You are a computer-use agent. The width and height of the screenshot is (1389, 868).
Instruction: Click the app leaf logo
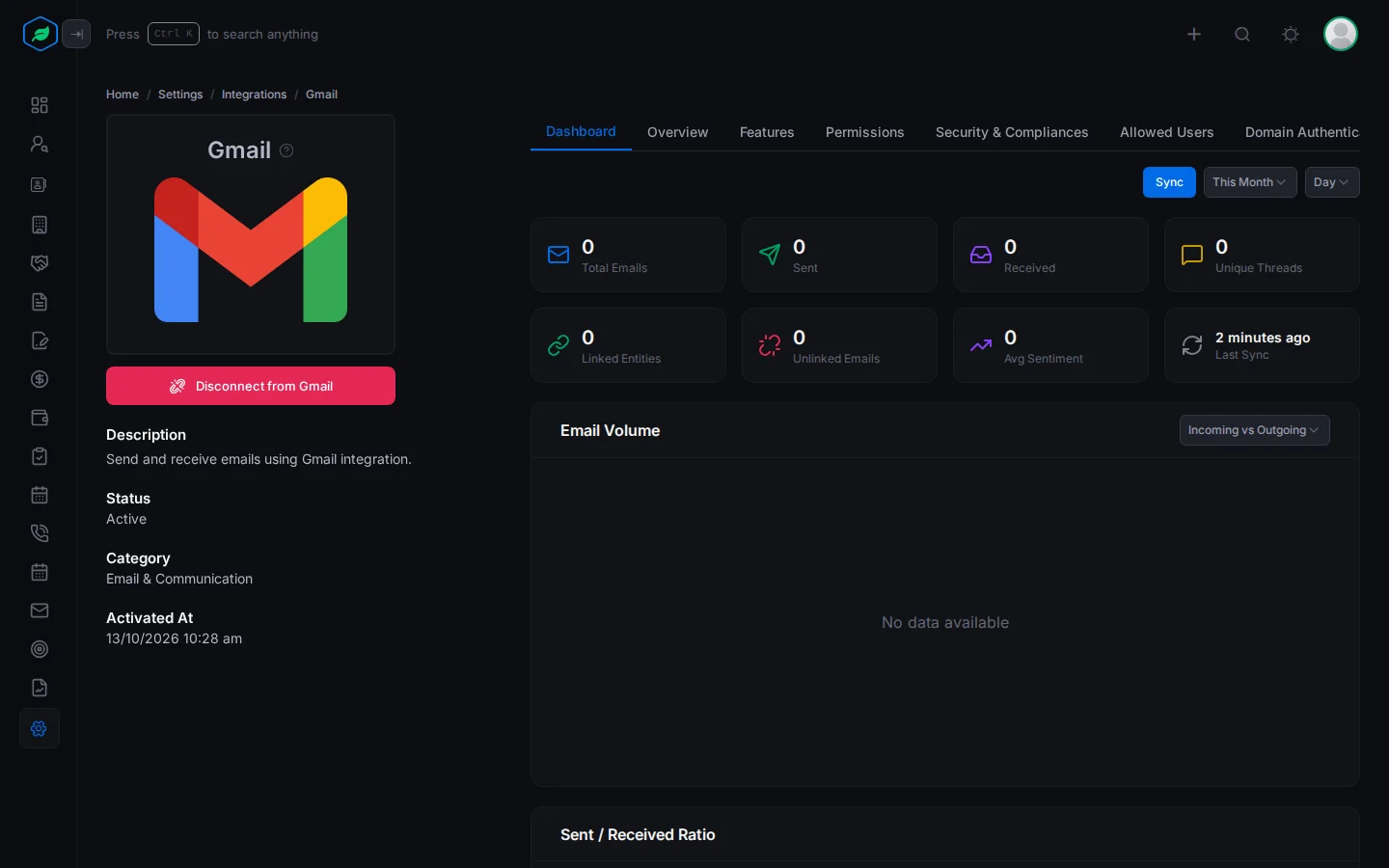pyautogui.click(x=41, y=34)
